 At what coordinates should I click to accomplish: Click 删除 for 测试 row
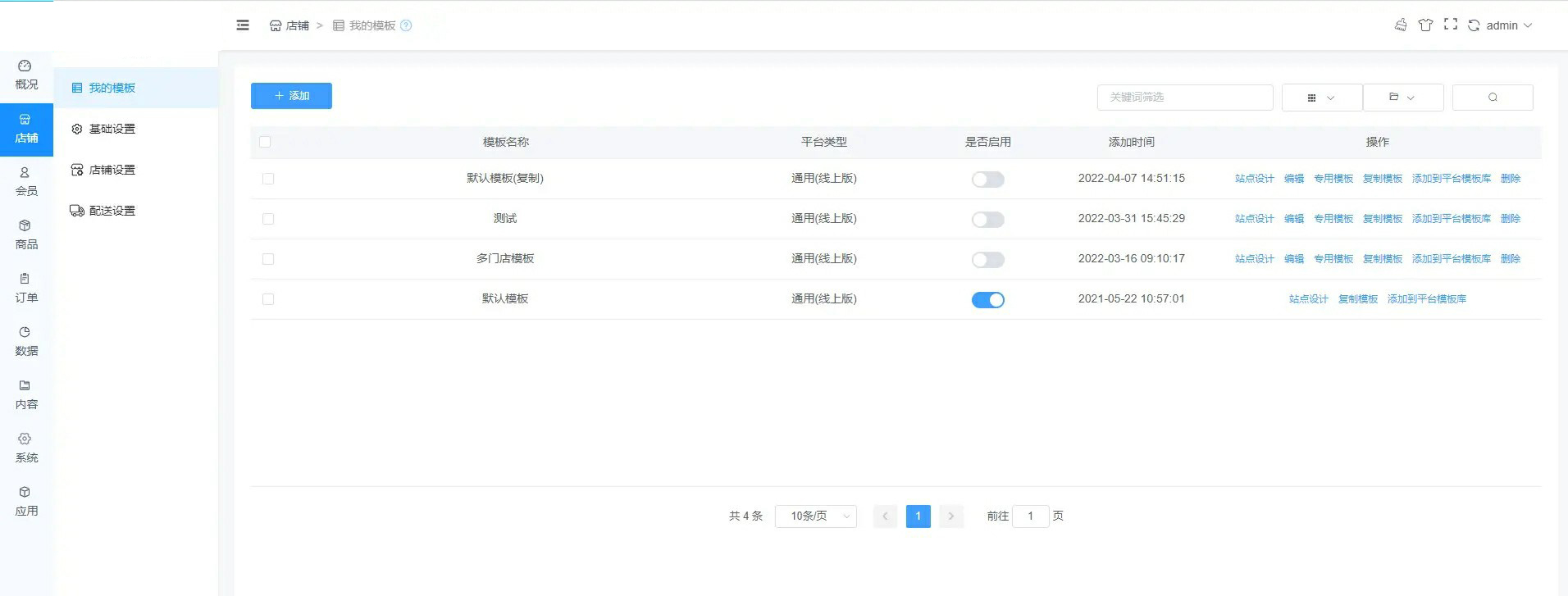click(1511, 219)
